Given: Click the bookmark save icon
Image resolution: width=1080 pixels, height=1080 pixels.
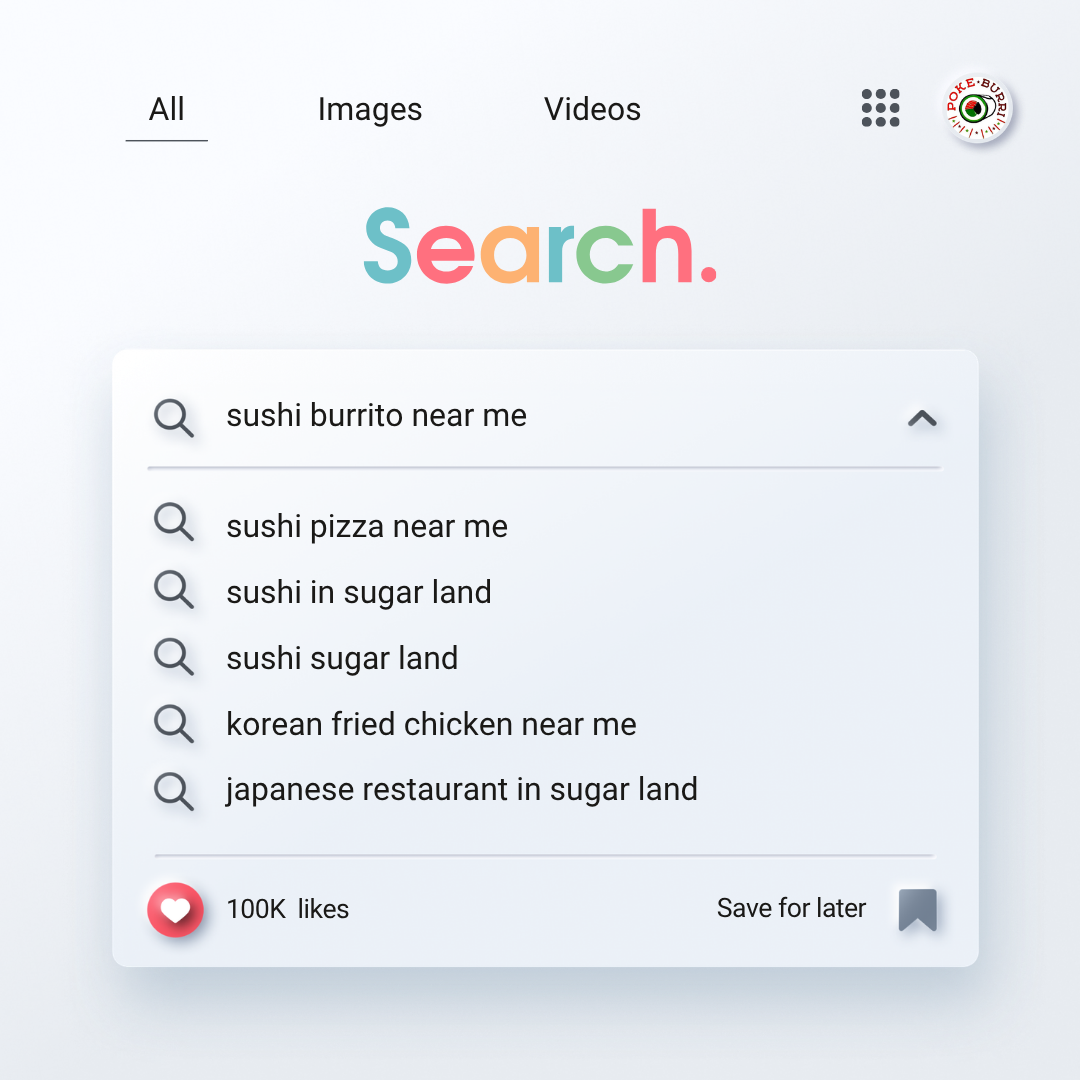Looking at the screenshot, I should (917, 910).
